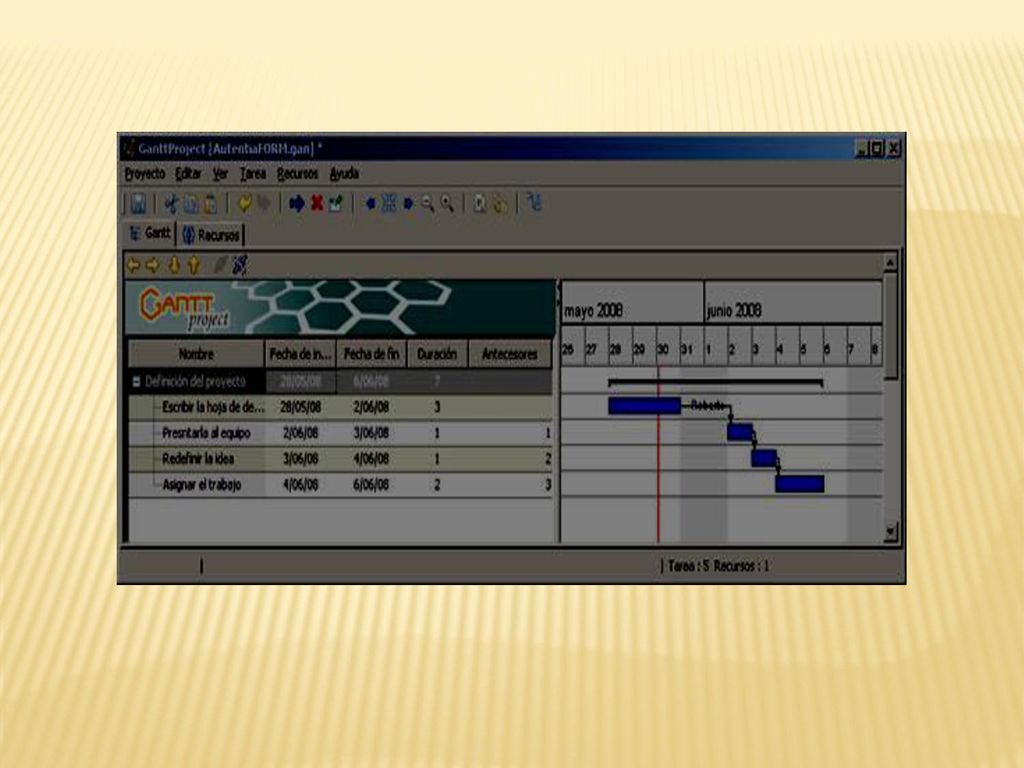Click the Antecesores column header

tap(509, 354)
